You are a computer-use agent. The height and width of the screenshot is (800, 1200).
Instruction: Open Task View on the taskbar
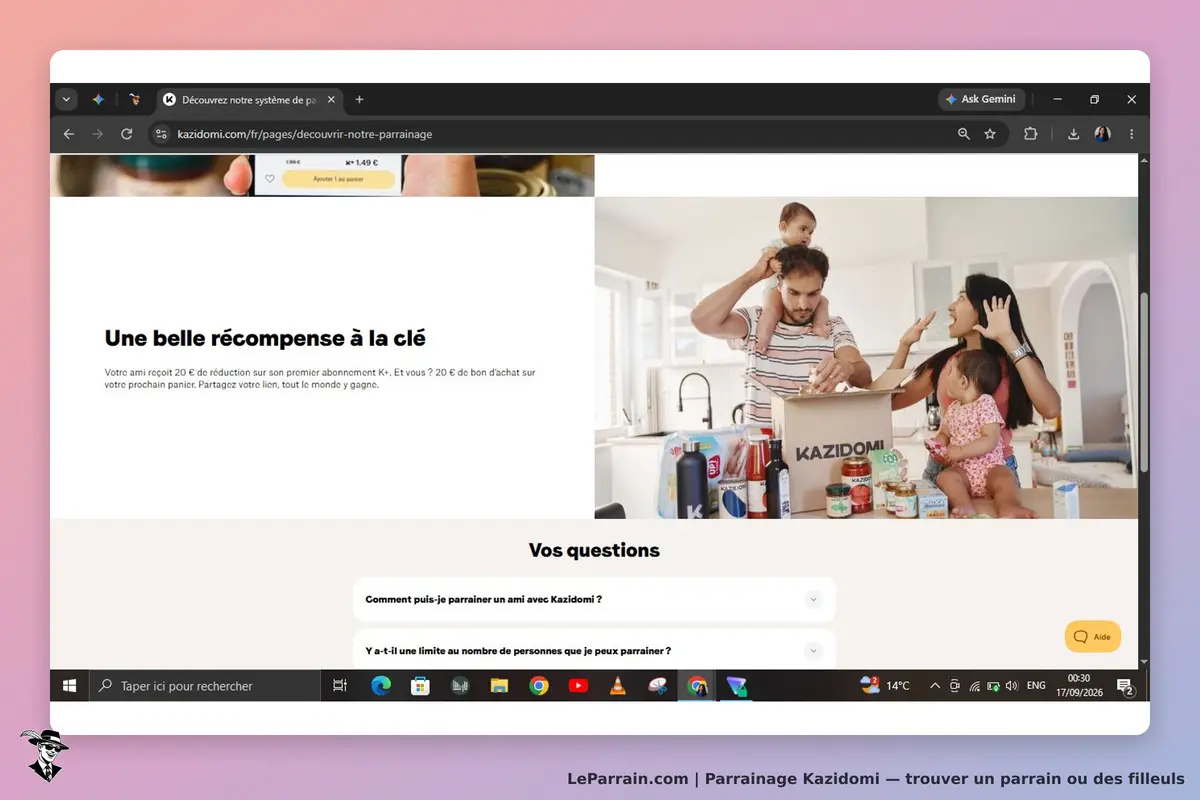click(x=340, y=686)
